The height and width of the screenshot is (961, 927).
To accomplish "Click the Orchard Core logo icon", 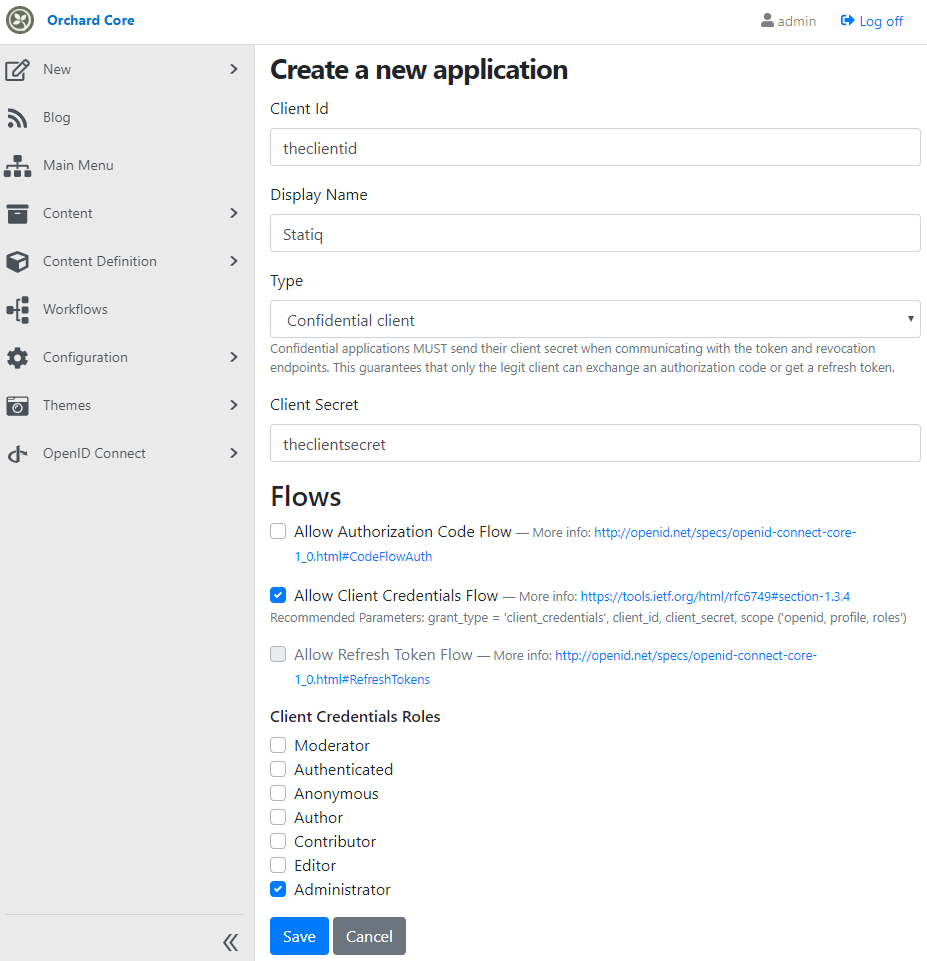I will [20, 20].
